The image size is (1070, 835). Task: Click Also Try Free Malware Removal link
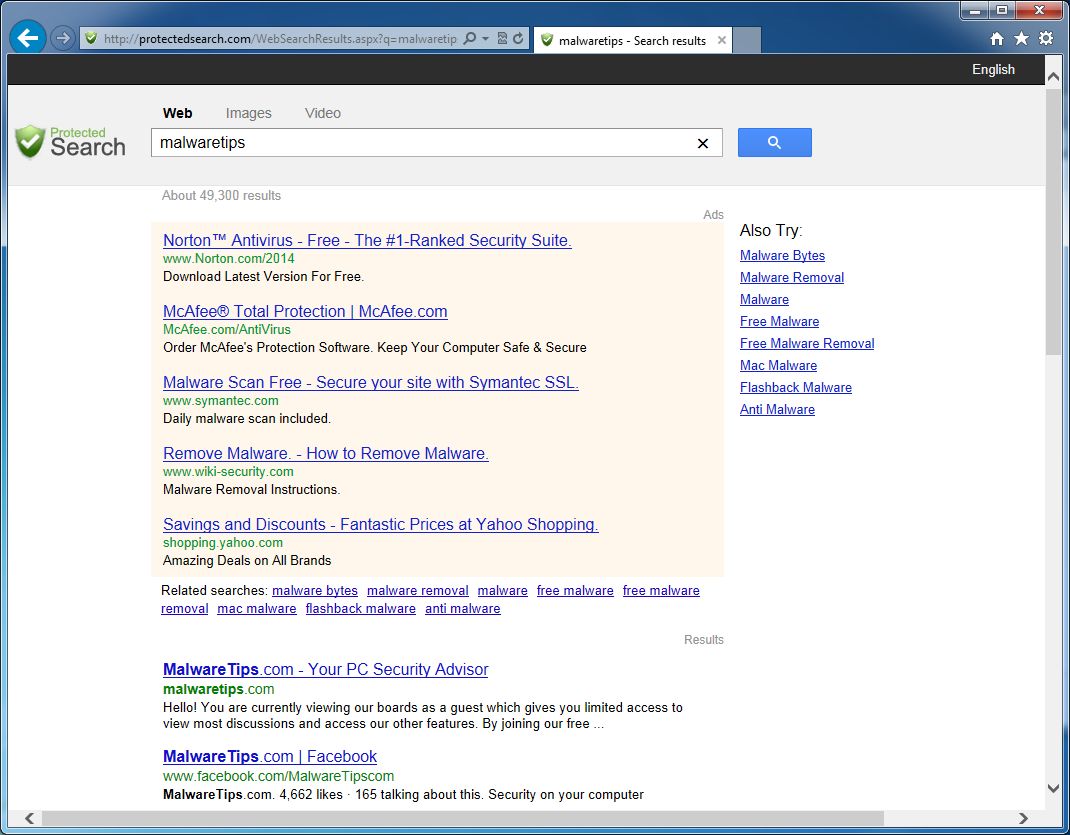click(x=807, y=343)
